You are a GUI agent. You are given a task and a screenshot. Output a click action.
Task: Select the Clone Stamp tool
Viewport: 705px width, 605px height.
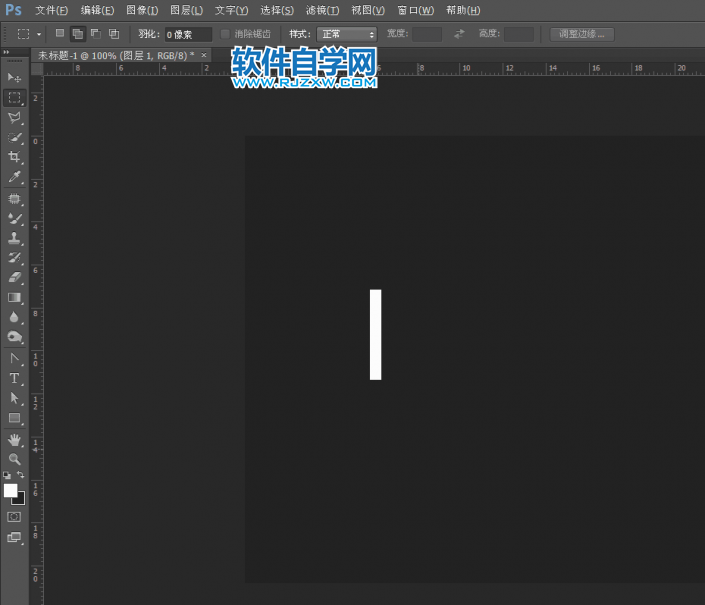point(14,238)
